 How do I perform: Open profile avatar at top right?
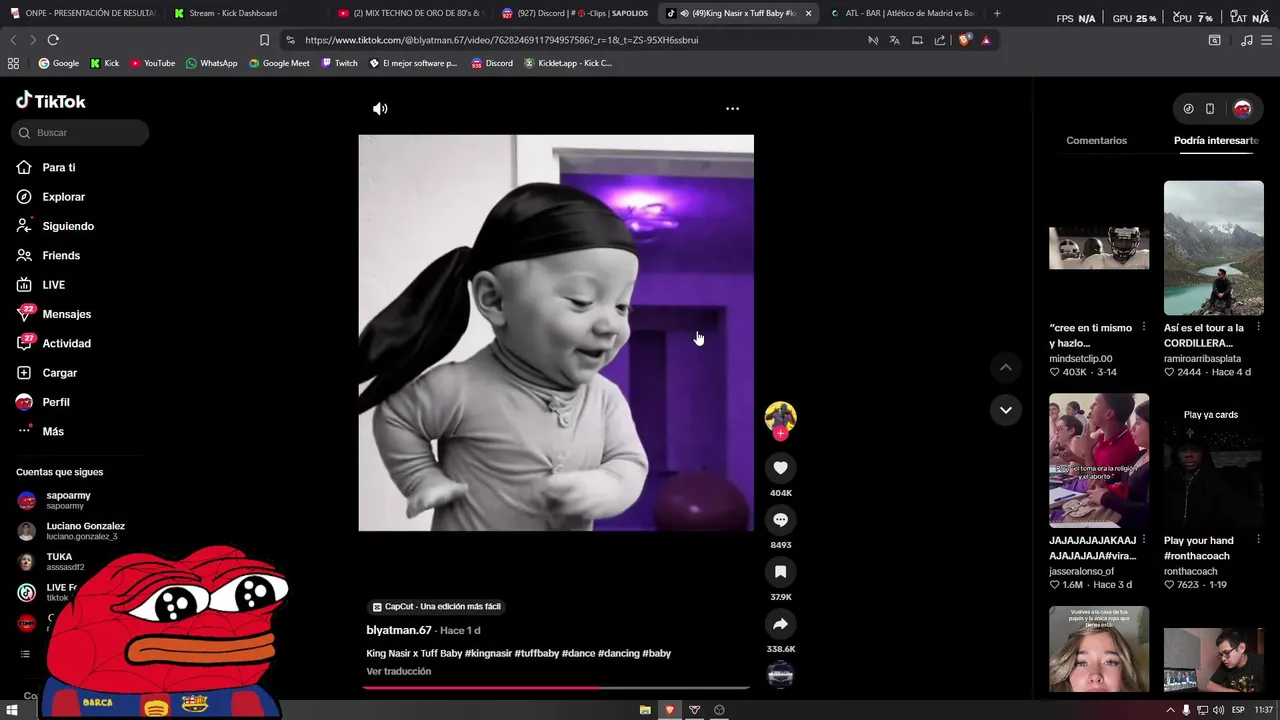click(x=1242, y=109)
